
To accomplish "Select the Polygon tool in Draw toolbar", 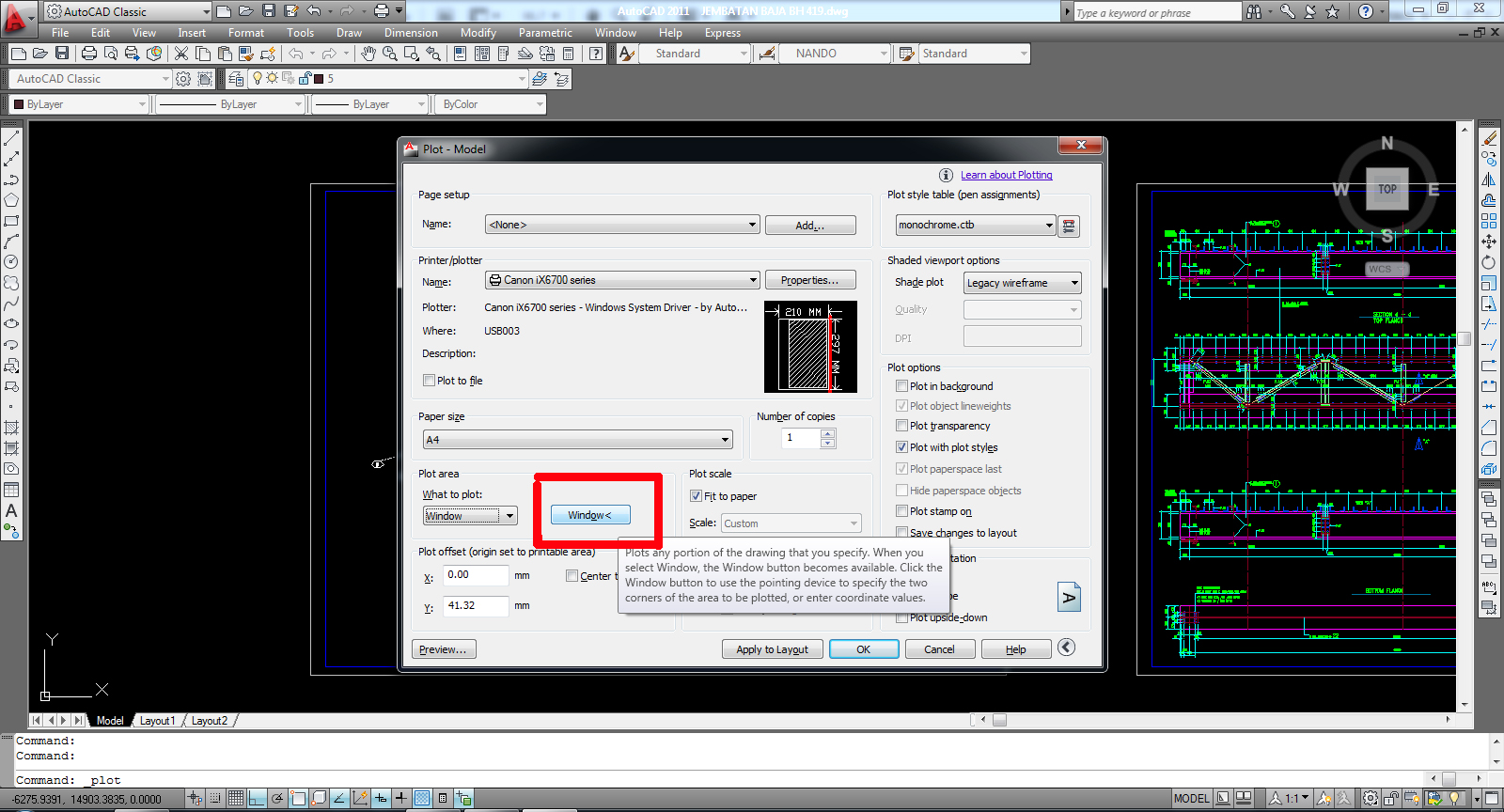I will 11,200.
